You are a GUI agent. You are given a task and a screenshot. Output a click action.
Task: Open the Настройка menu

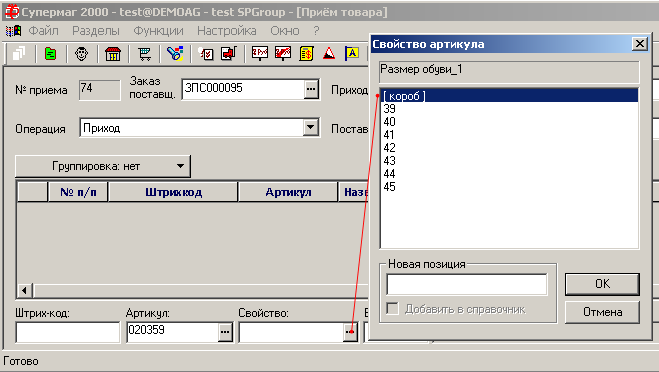(x=227, y=31)
